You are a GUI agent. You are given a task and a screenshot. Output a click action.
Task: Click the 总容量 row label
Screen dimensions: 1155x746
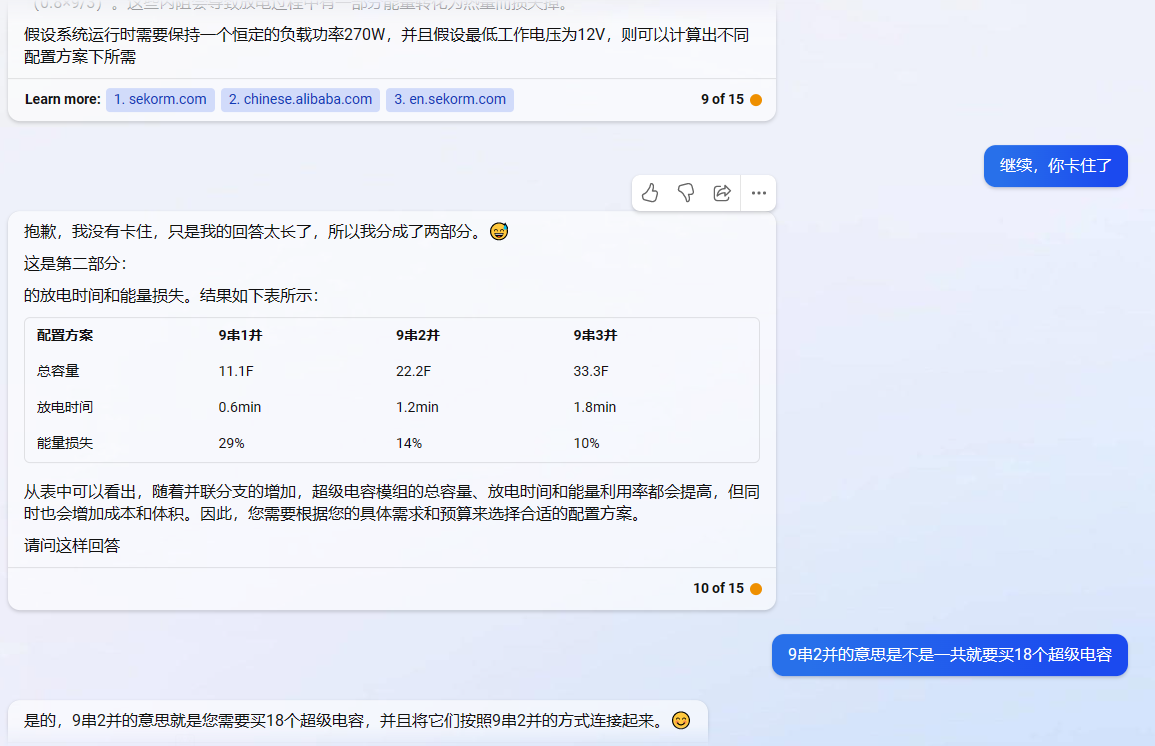click(58, 371)
